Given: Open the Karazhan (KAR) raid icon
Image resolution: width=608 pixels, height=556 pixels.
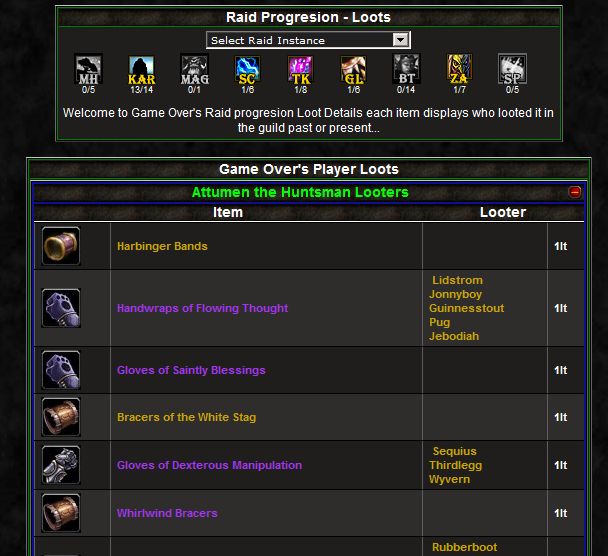Looking at the screenshot, I should 142,70.
